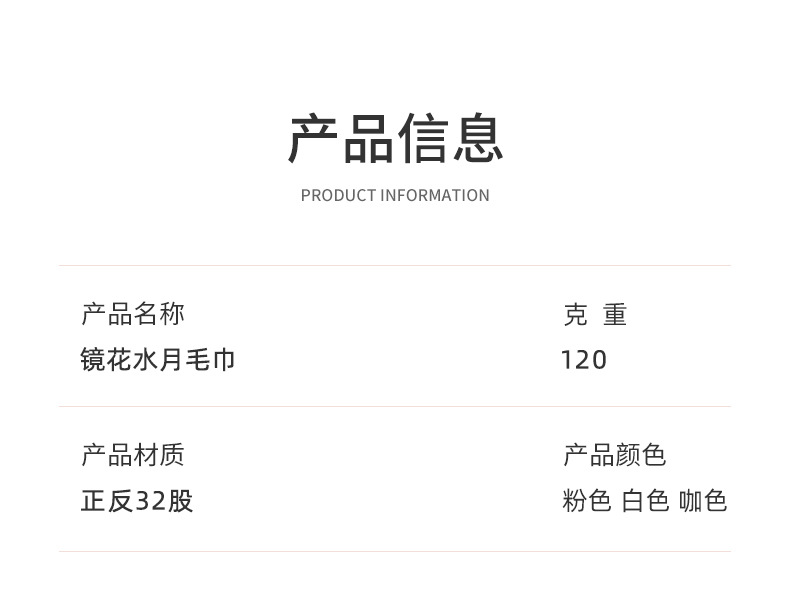Click the 重 character in the weight label
The image size is (790, 593).
(615, 315)
